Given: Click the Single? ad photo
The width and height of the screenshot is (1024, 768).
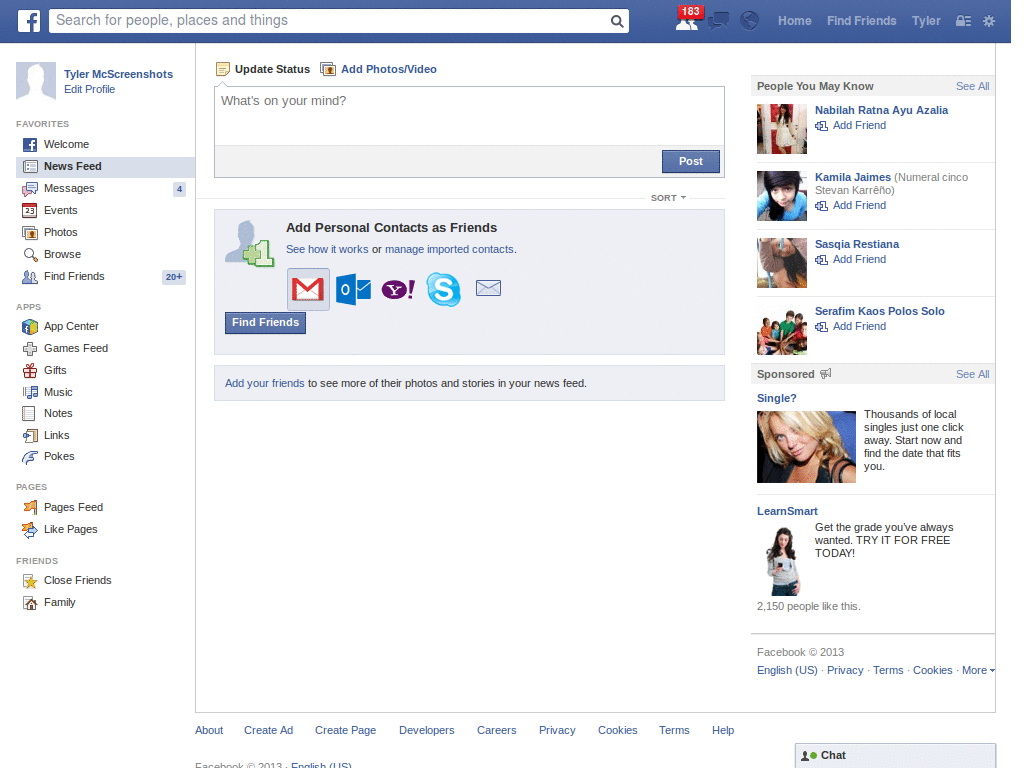Looking at the screenshot, I should 806,447.
